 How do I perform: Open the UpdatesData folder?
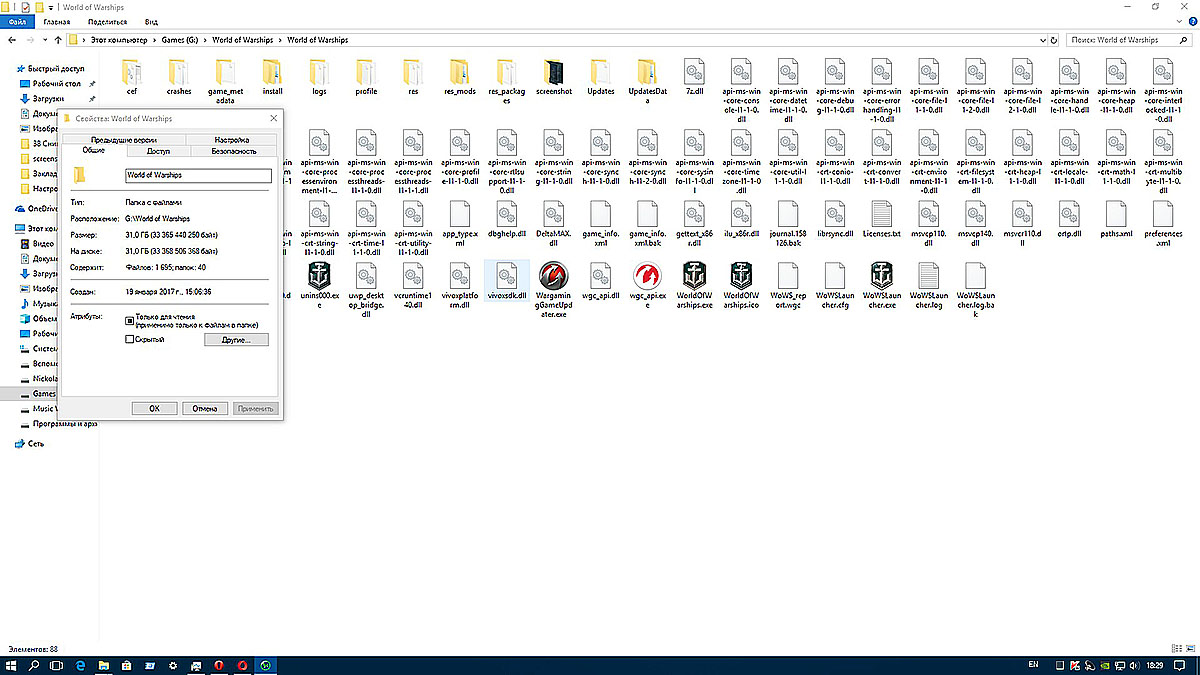point(647,80)
